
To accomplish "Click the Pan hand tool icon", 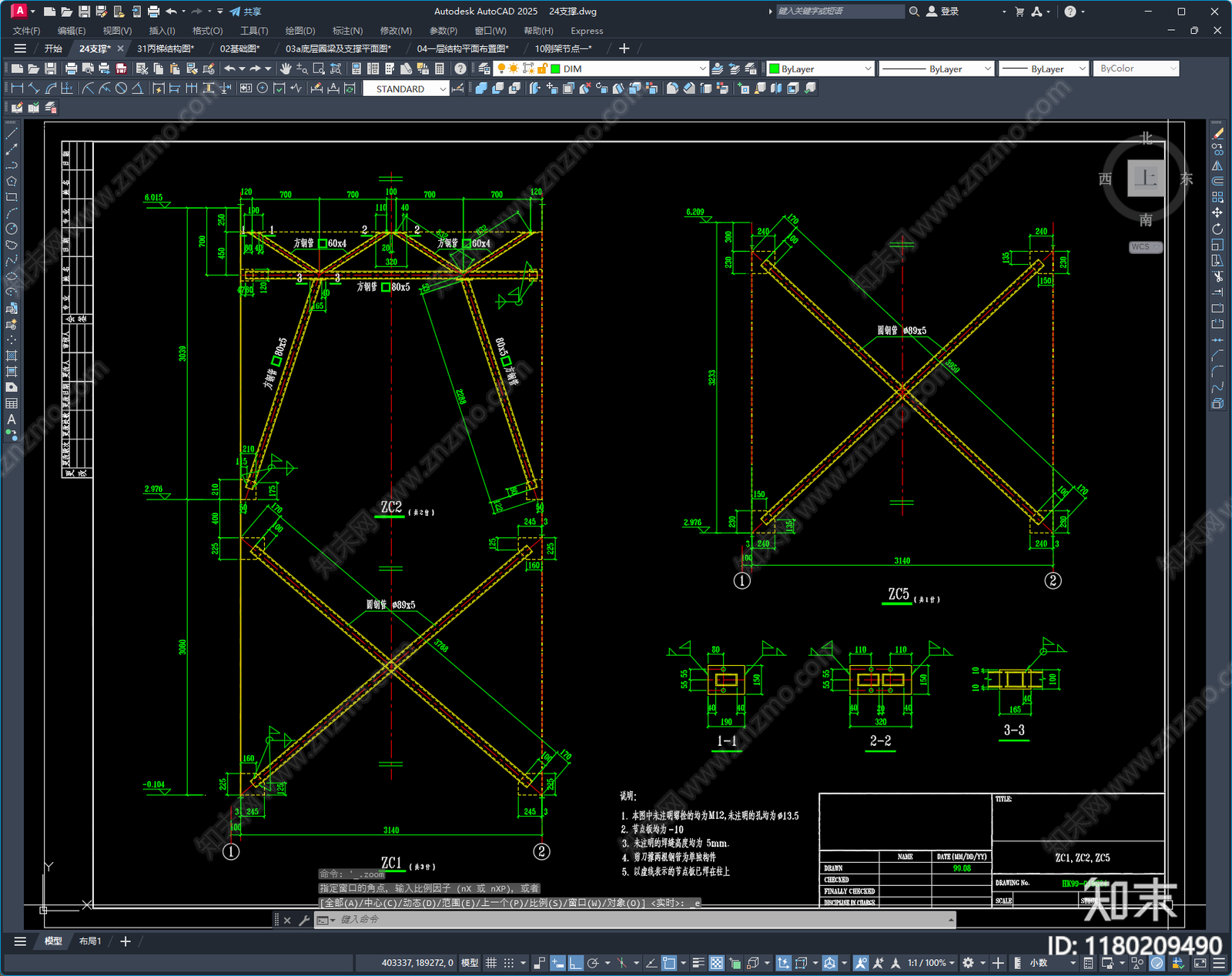I will point(286,69).
